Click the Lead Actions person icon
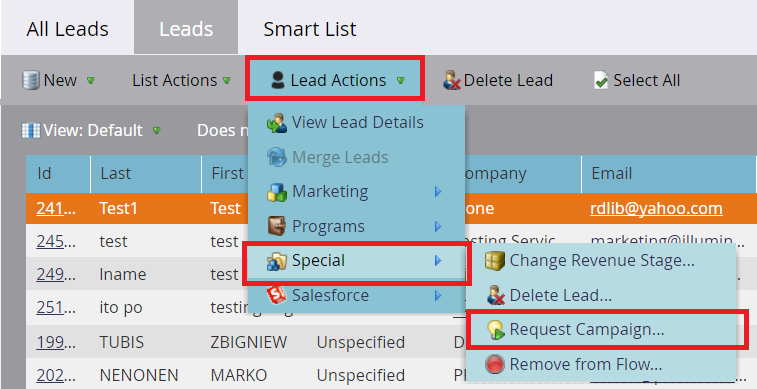The width and height of the screenshot is (757, 389). coord(278,80)
